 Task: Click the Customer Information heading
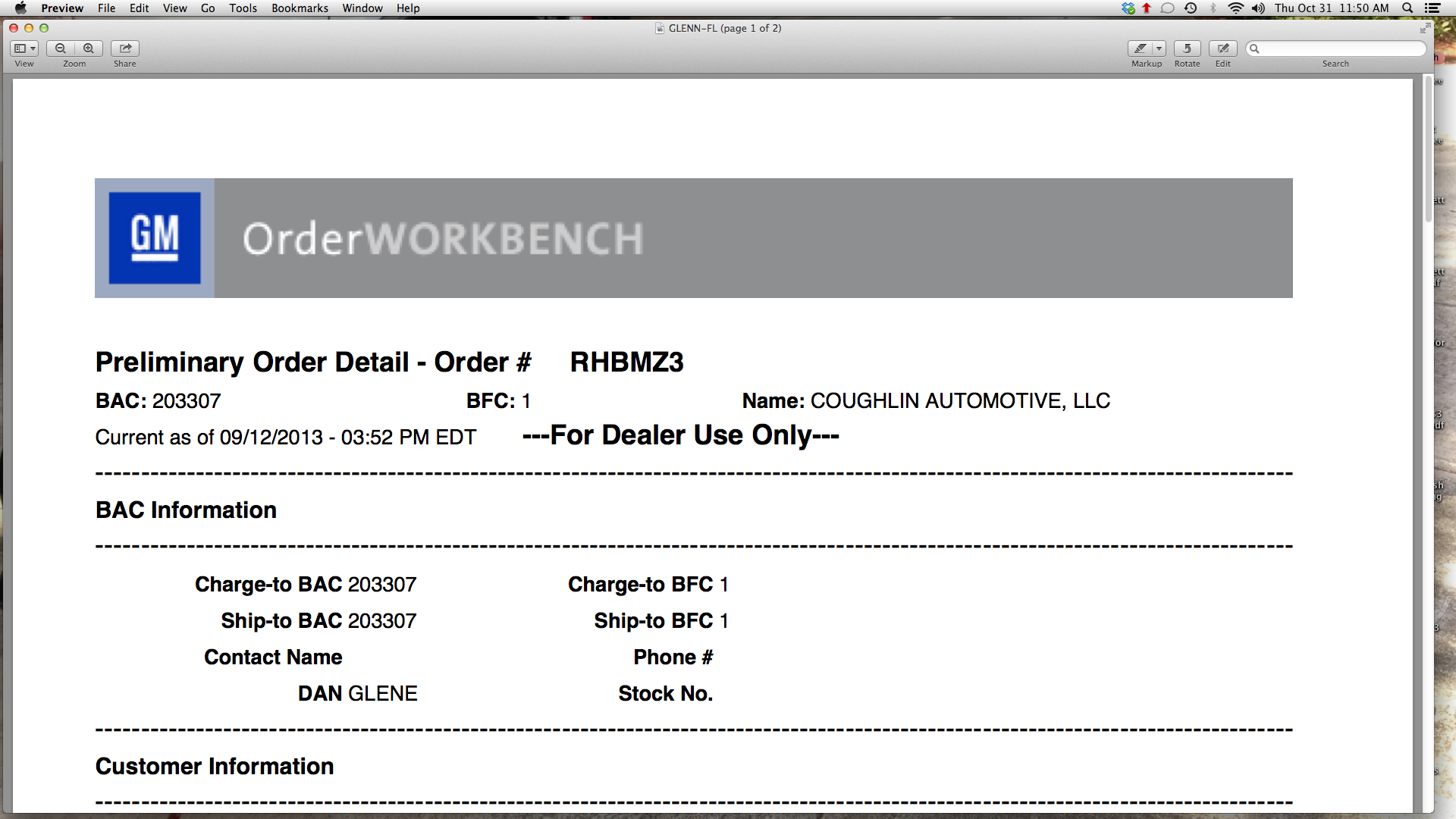[x=215, y=766]
